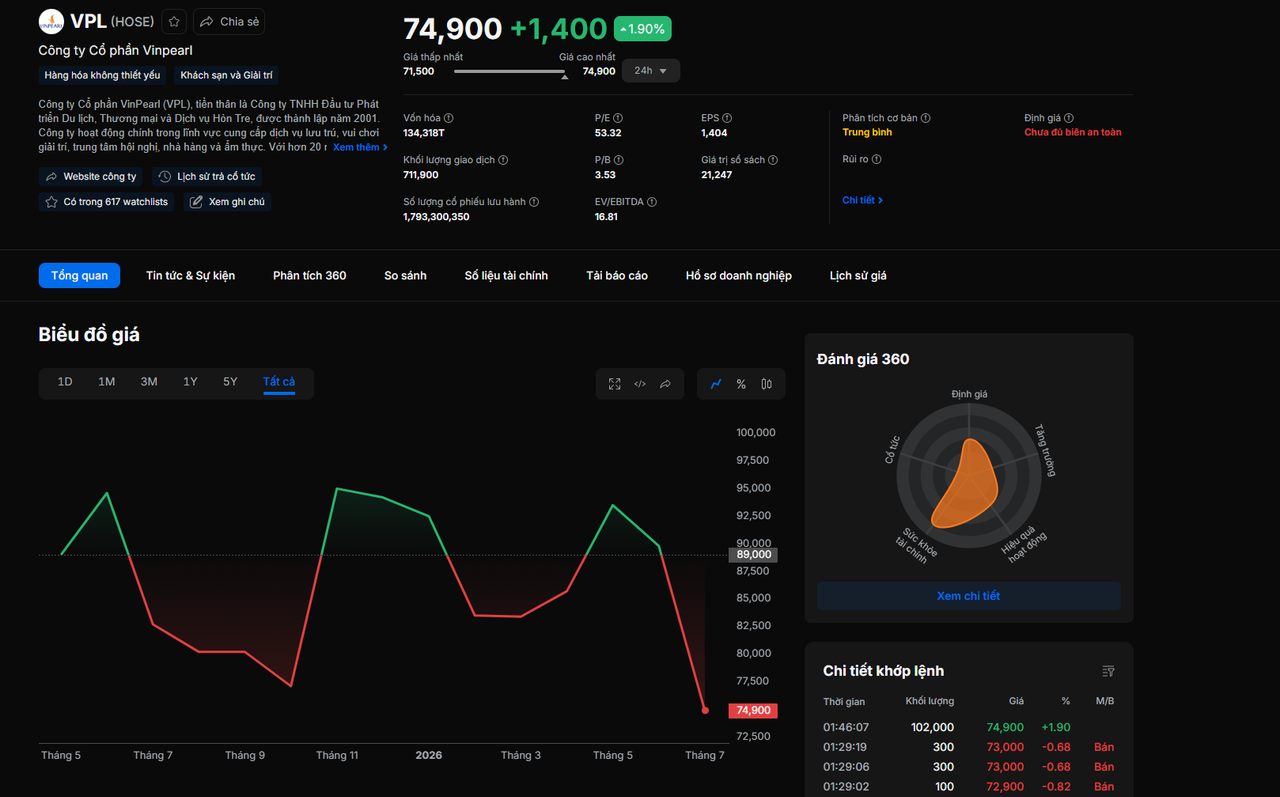Viewport: 1280px width, 797px height.
Task: Go to the Số liệu tài chính tab
Action: click(506, 275)
